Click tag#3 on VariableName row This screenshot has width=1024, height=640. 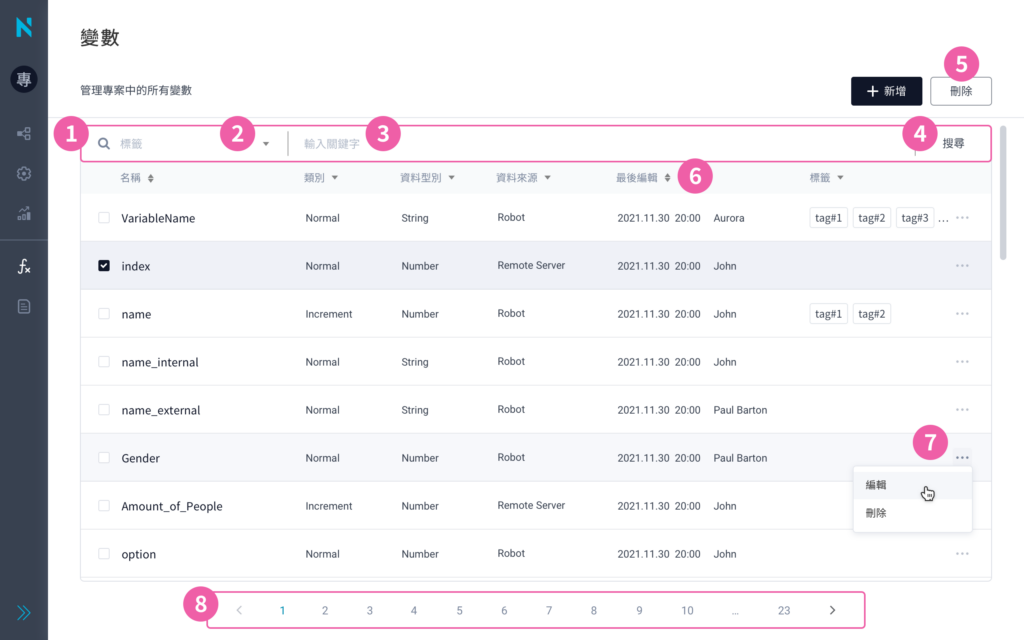[x=914, y=217]
